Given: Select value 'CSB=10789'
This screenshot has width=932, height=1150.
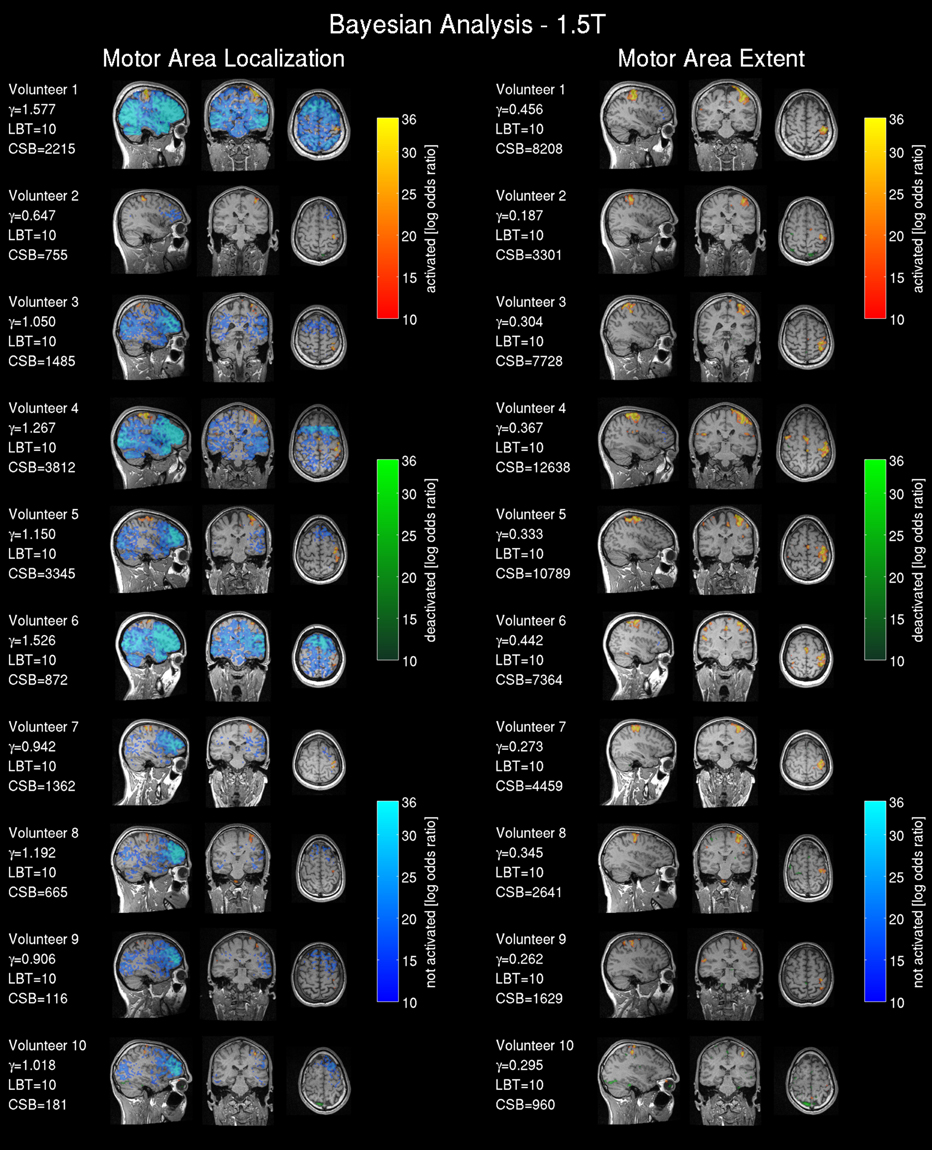Looking at the screenshot, I should pyautogui.click(x=532, y=574).
